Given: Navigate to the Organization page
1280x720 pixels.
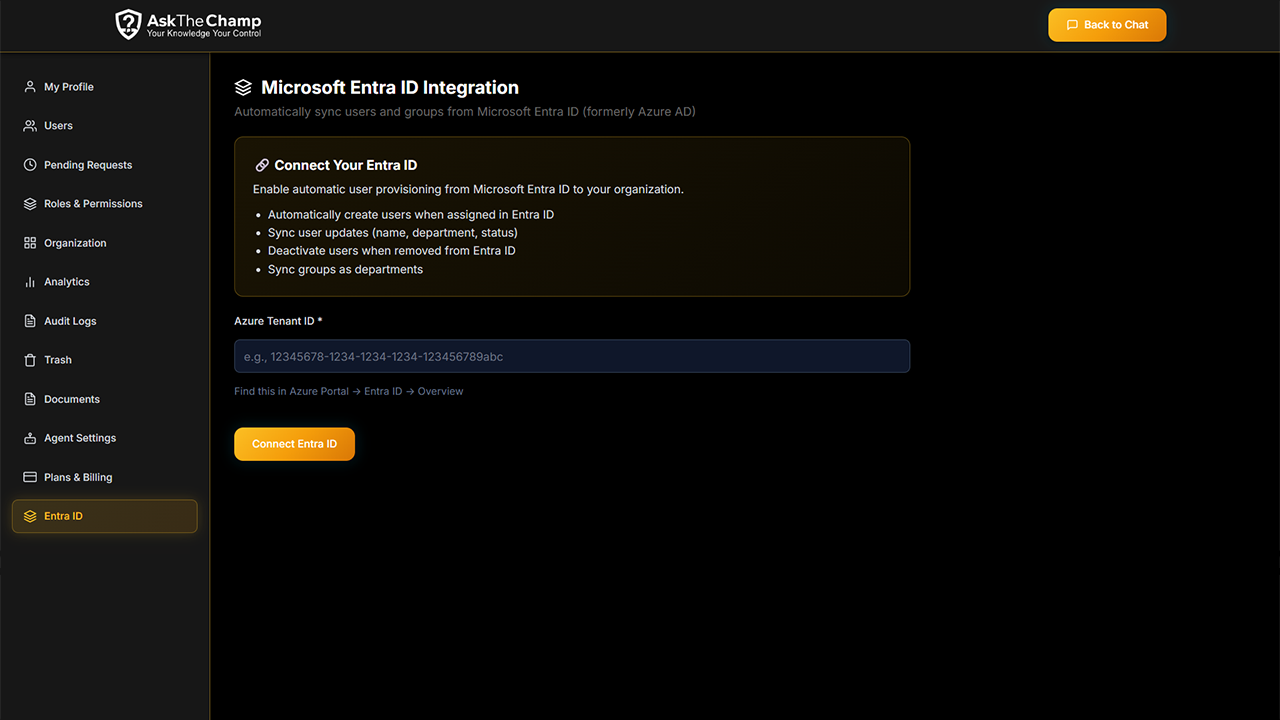Looking at the screenshot, I should pos(105,243).
